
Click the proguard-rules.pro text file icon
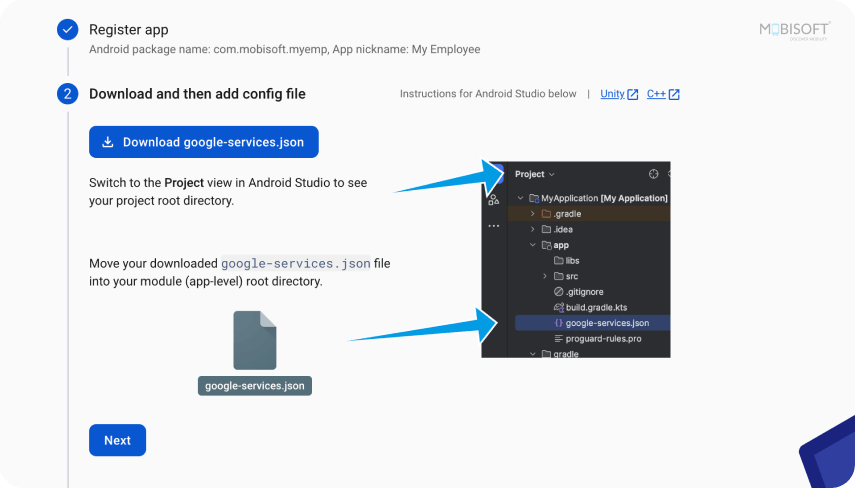pyautogui.click(x=558, y=339)
